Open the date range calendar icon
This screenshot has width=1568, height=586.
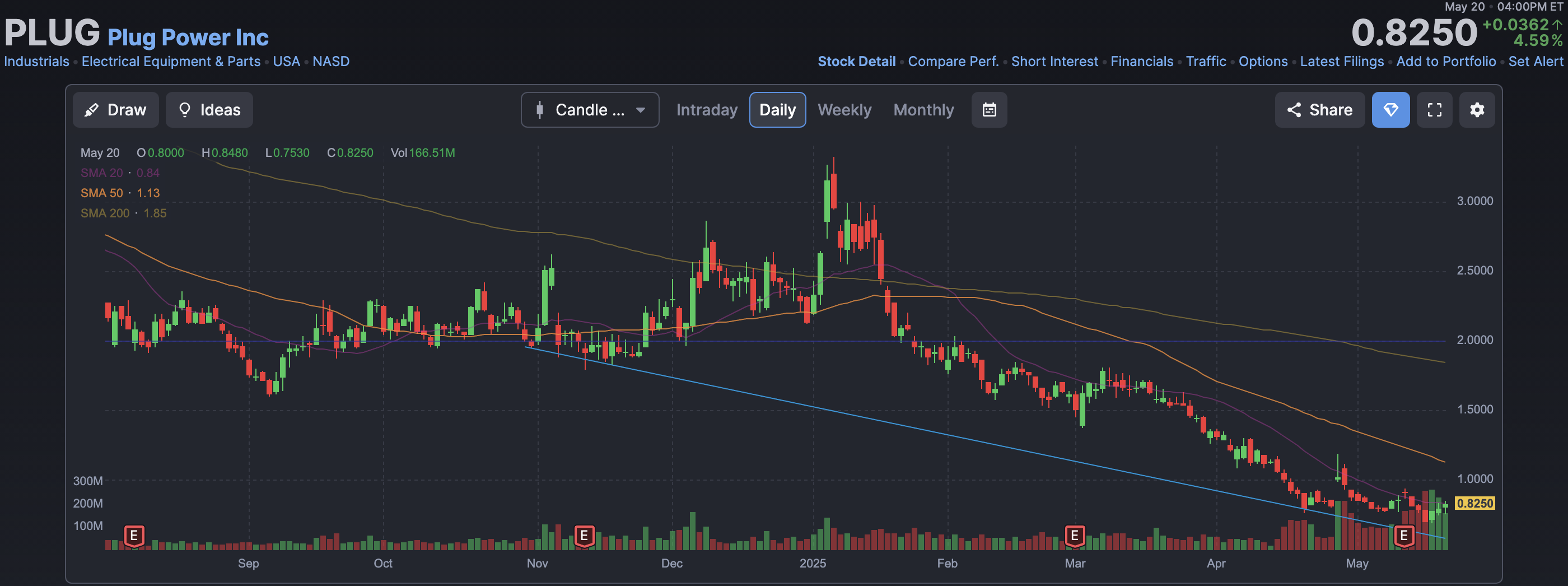point(989,110)
